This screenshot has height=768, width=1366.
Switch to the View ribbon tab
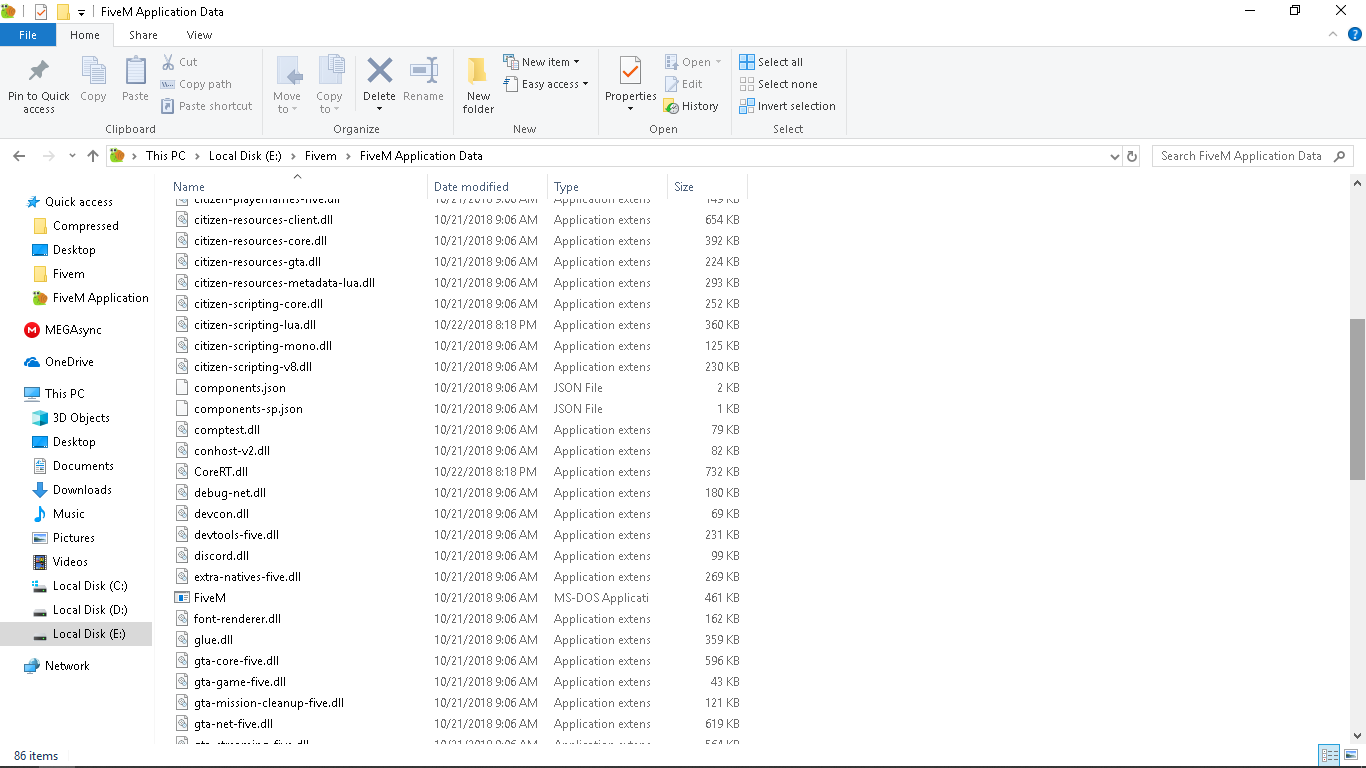point(199,35)
